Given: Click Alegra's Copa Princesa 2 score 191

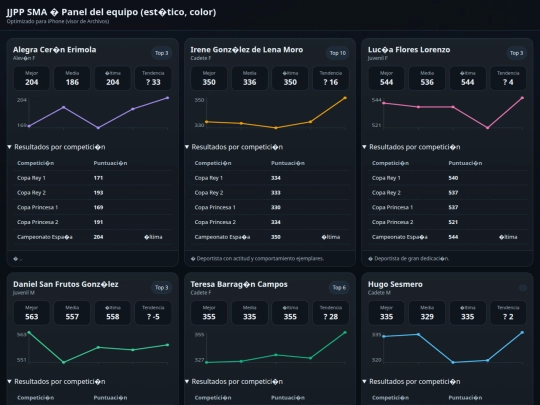Looking at the screenshot, I should (98, 222).
